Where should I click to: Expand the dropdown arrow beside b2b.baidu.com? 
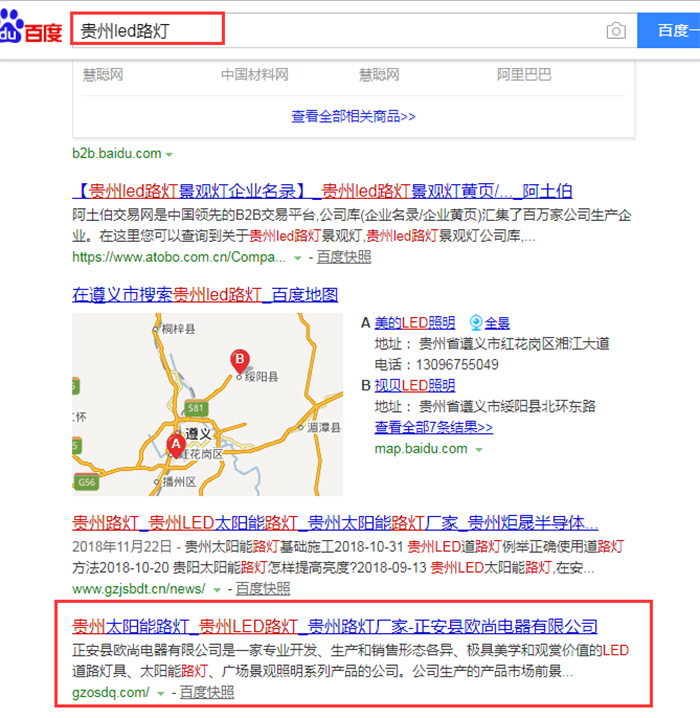169,154
